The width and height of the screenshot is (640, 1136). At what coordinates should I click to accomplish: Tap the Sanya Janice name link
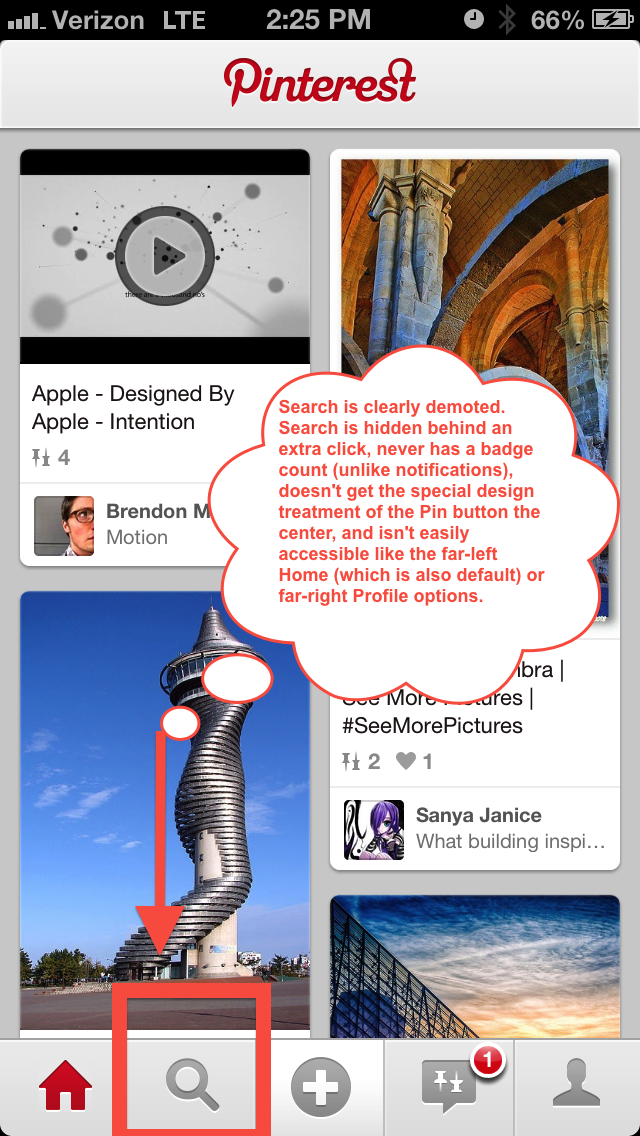coord(478,815)
